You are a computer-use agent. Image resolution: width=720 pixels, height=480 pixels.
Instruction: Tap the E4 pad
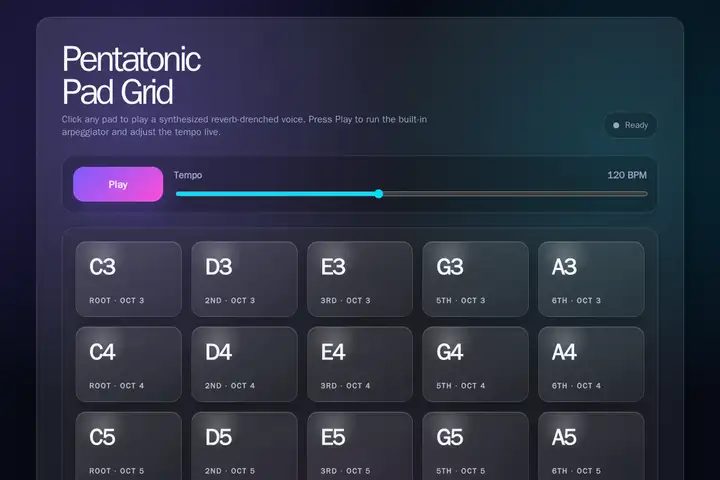click(x=360, y=364)
